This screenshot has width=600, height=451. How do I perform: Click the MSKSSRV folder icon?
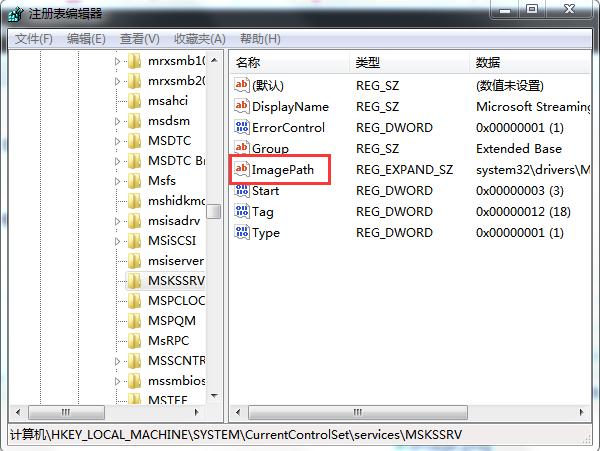click(134, 280)
